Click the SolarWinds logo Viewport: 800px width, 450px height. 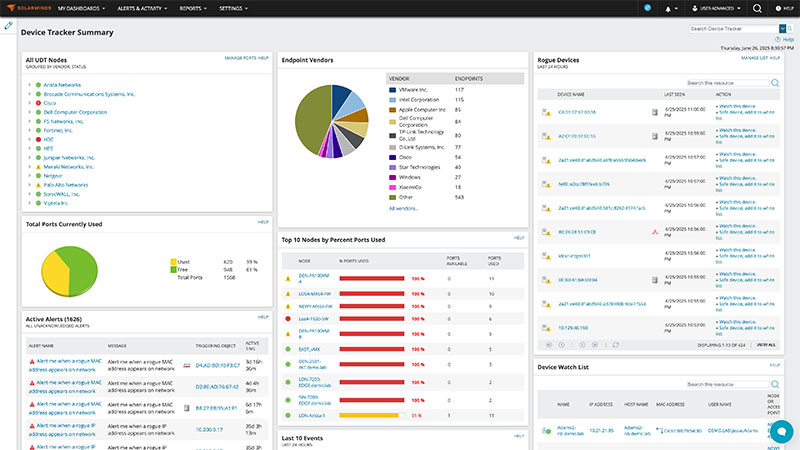pos(29,8)
